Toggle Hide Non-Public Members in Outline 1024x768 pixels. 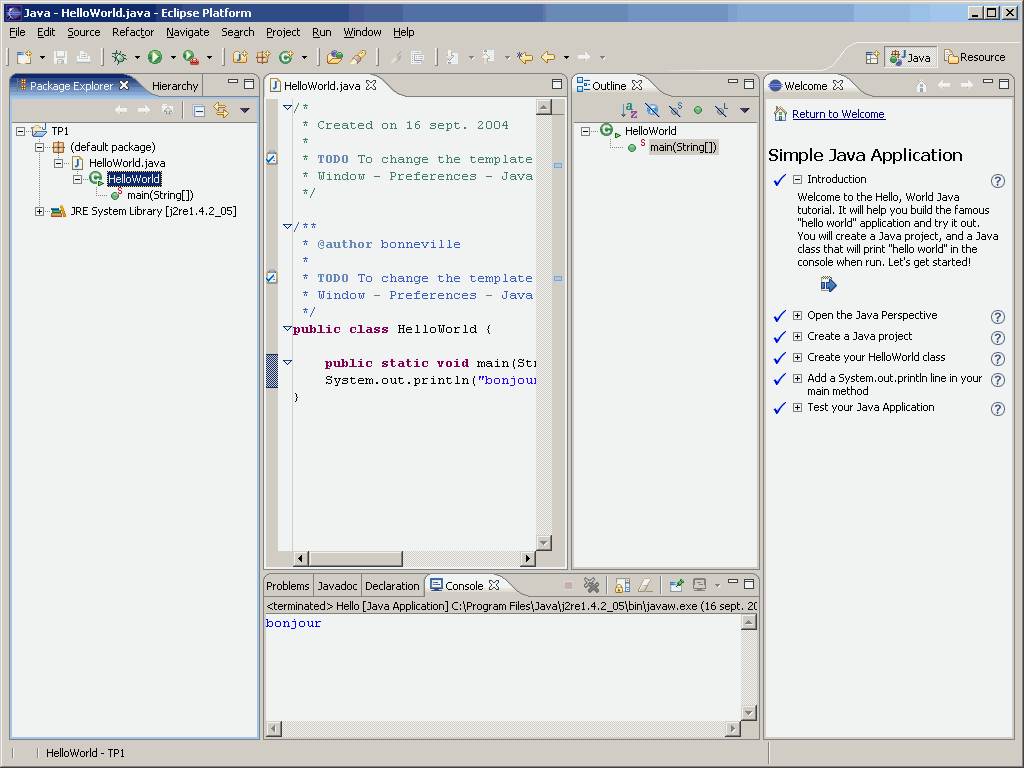(698, 110)
